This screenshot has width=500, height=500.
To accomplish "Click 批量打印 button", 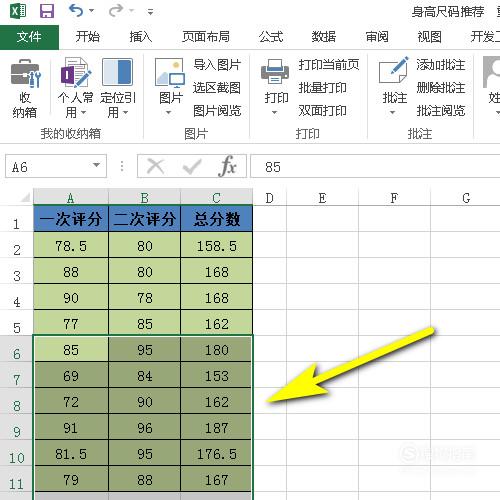I will 322,88.
